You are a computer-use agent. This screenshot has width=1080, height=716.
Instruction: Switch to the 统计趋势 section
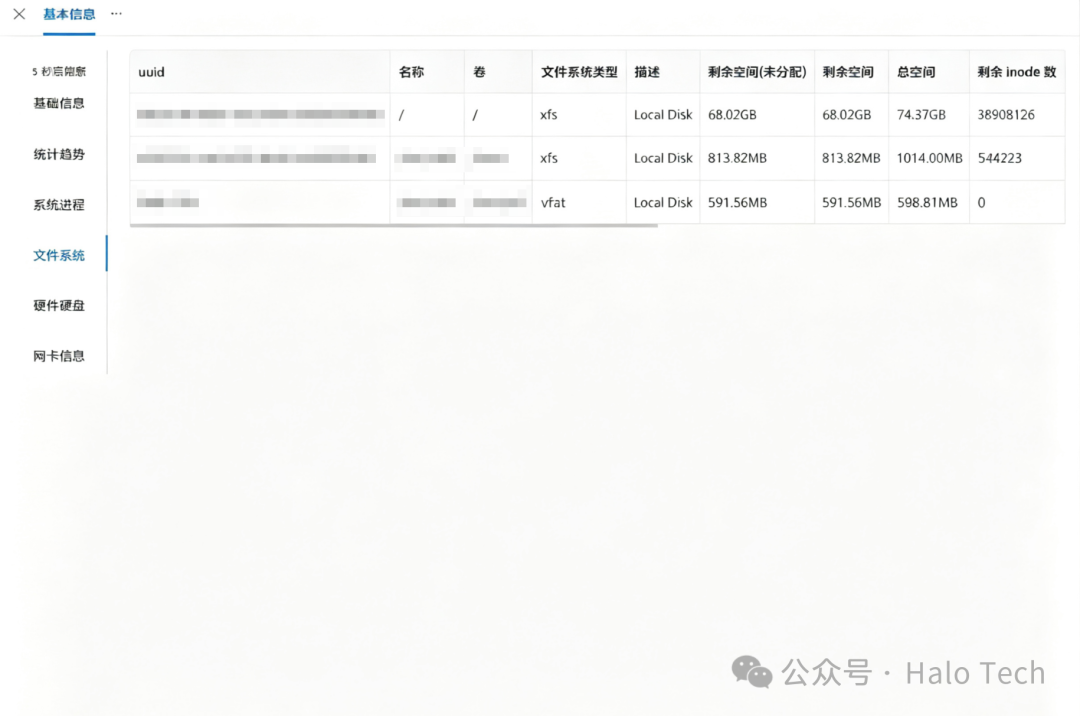[59, 154]
